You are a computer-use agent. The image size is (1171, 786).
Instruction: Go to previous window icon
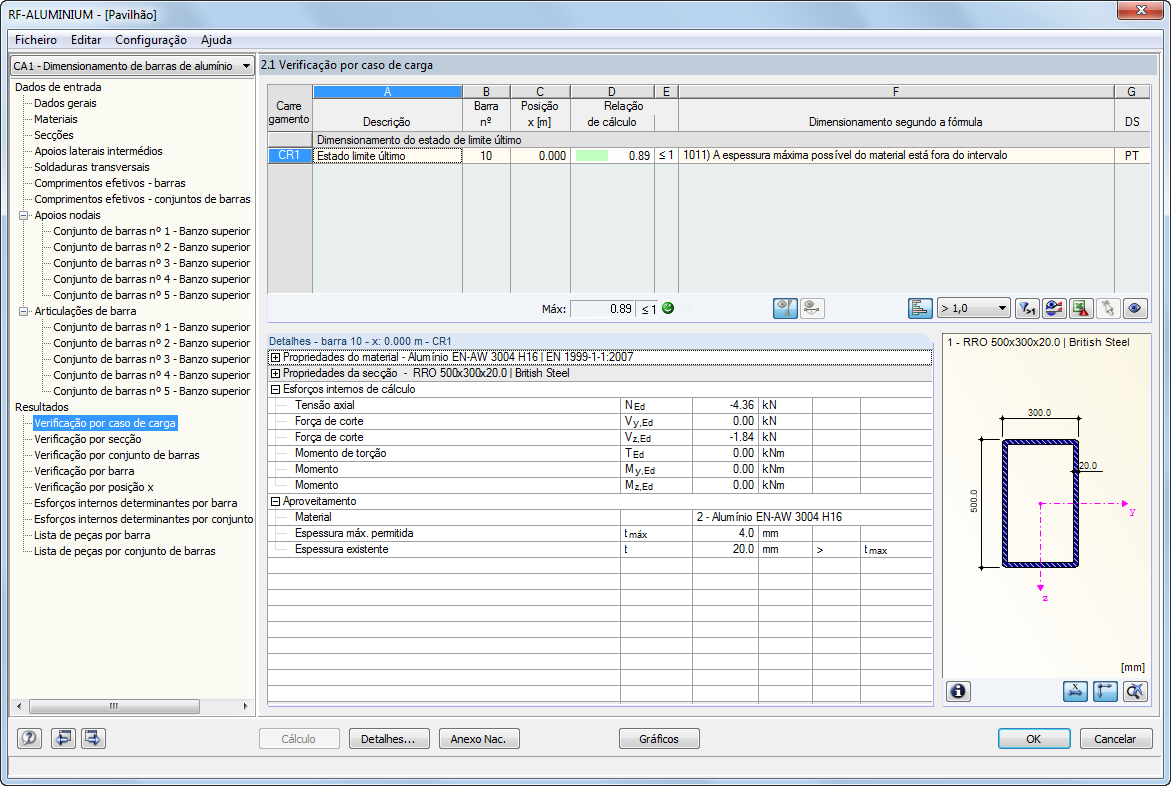tap(63, 739)
